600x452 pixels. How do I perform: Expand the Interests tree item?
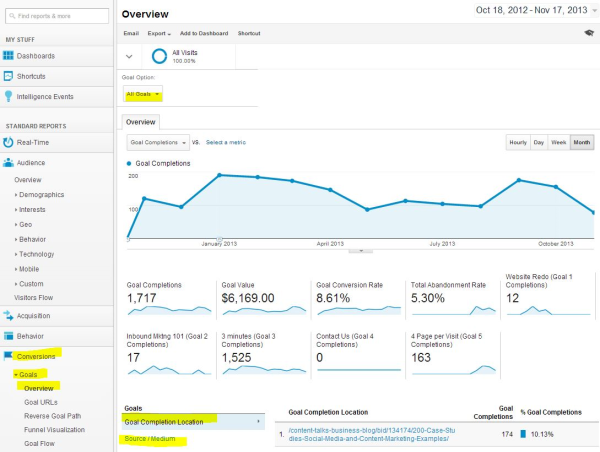[16, 210]
